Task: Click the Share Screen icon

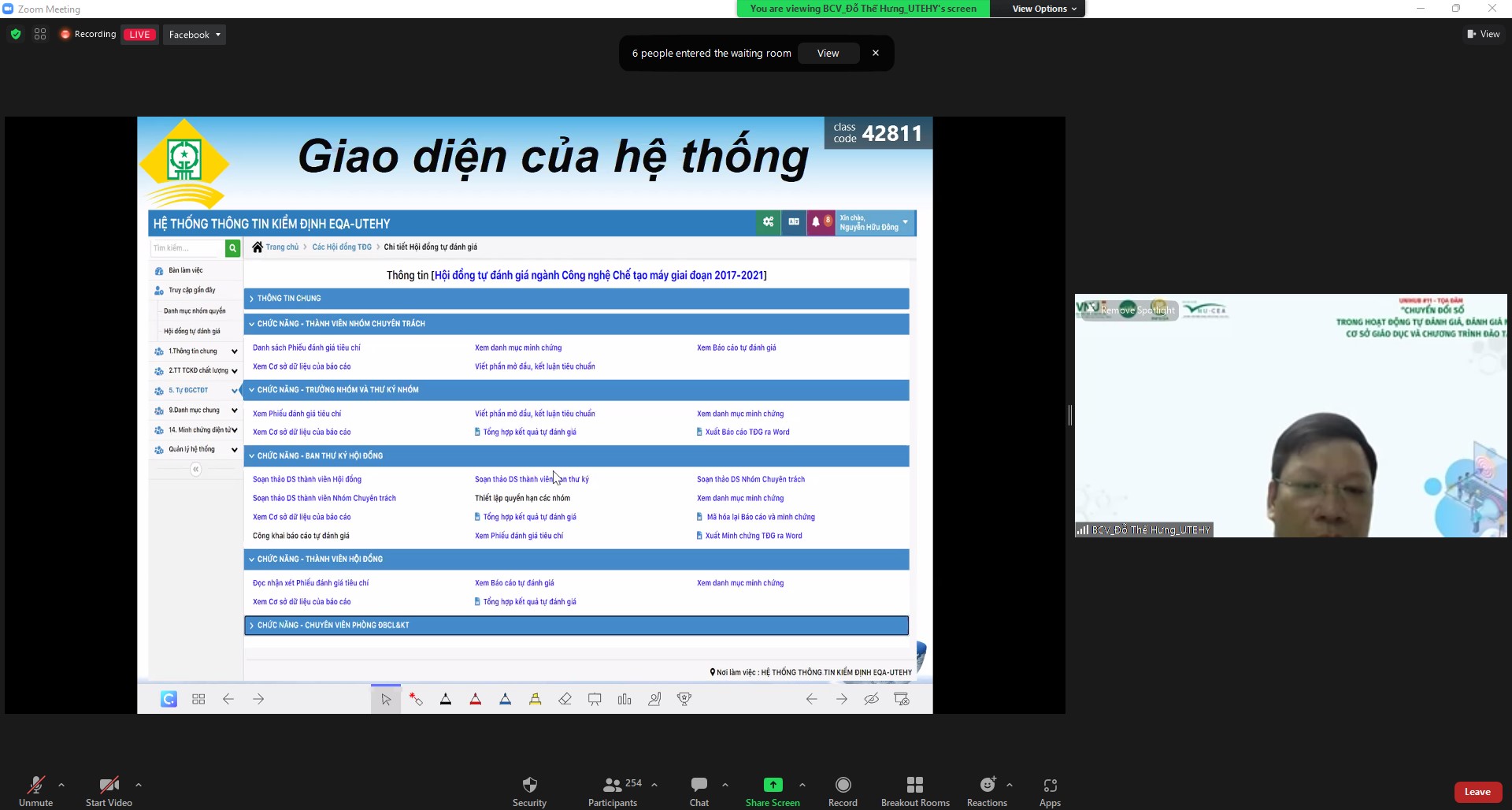Action: point(773,785)
